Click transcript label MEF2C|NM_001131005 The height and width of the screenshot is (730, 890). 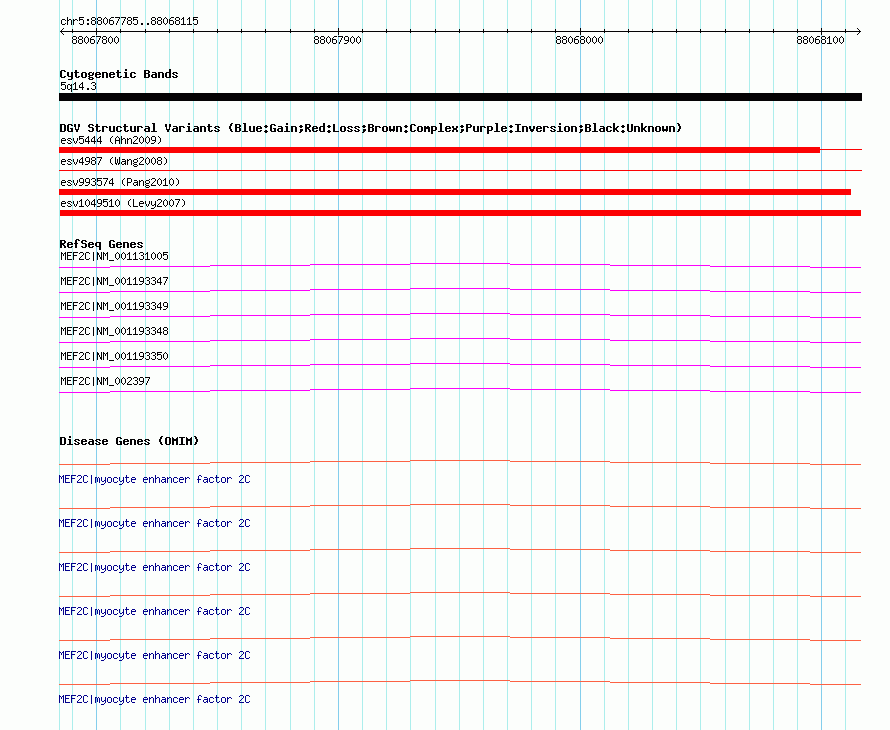point(114,257)
